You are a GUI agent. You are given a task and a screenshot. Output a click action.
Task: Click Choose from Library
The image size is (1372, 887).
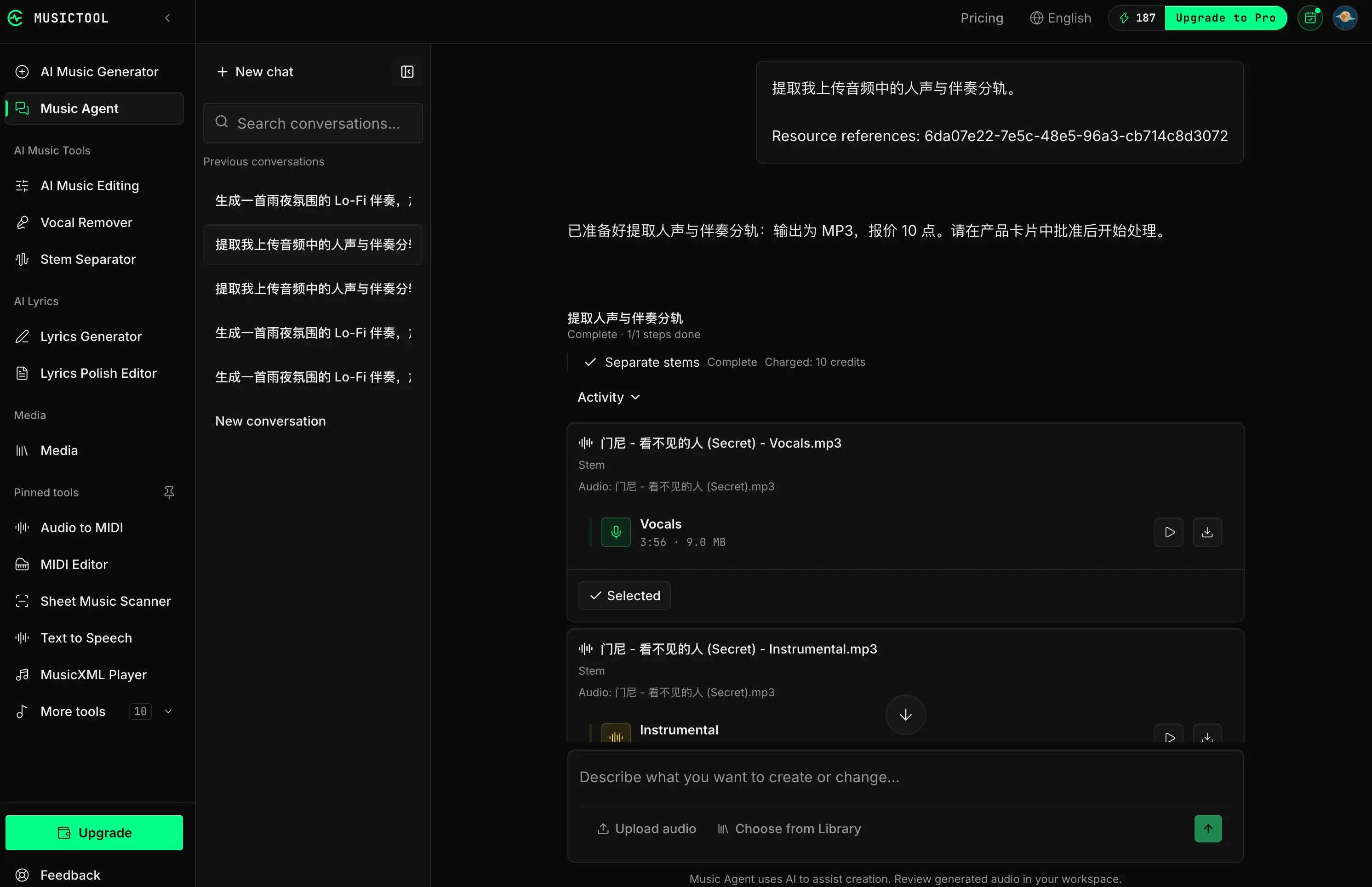coord(789,829)
